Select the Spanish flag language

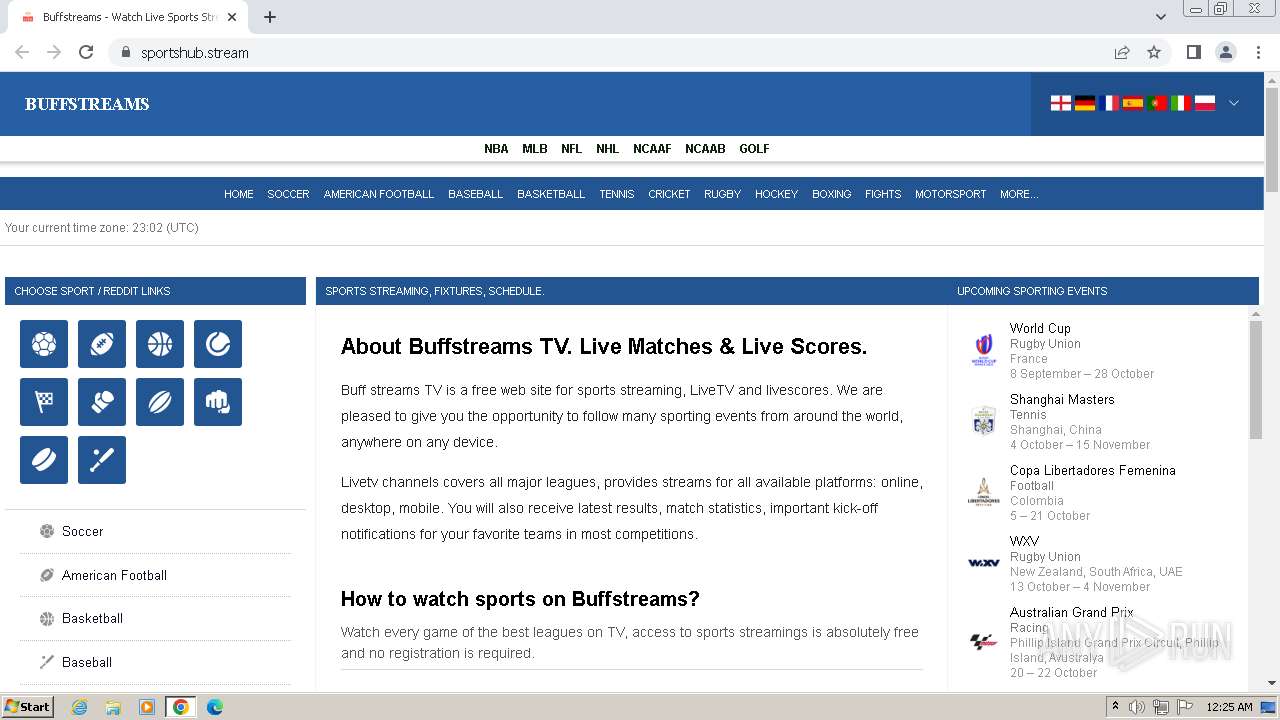click(x=1133, y=103)
